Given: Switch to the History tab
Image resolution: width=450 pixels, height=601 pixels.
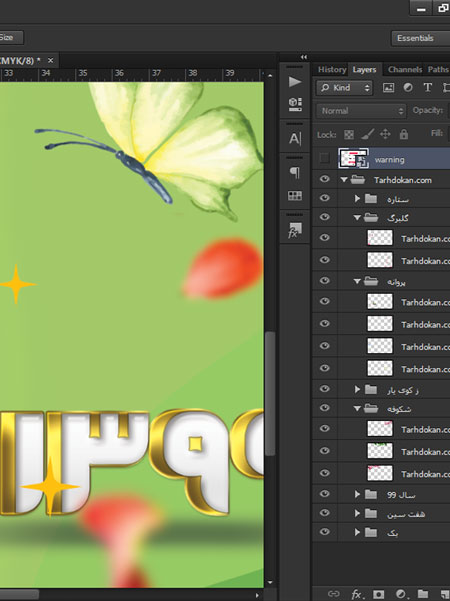Looking at the screenshot, I should pyautogui.click(x=332, y=69).
